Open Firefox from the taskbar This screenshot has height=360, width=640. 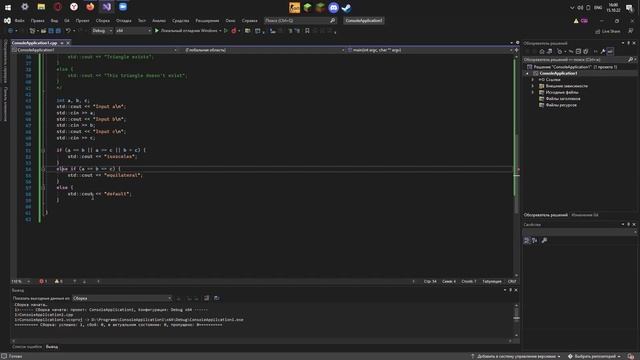coord(90,7)
